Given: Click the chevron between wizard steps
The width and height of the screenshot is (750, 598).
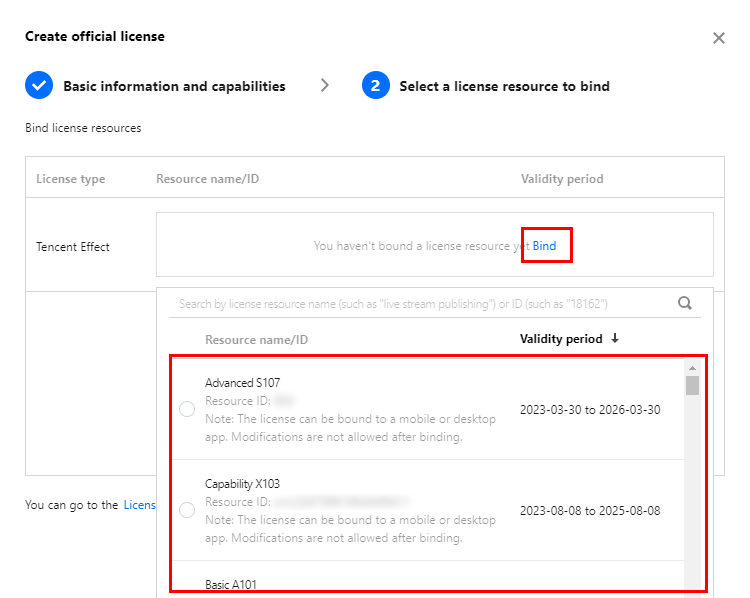Looking at the screenshot, I should tap(325, 85).
